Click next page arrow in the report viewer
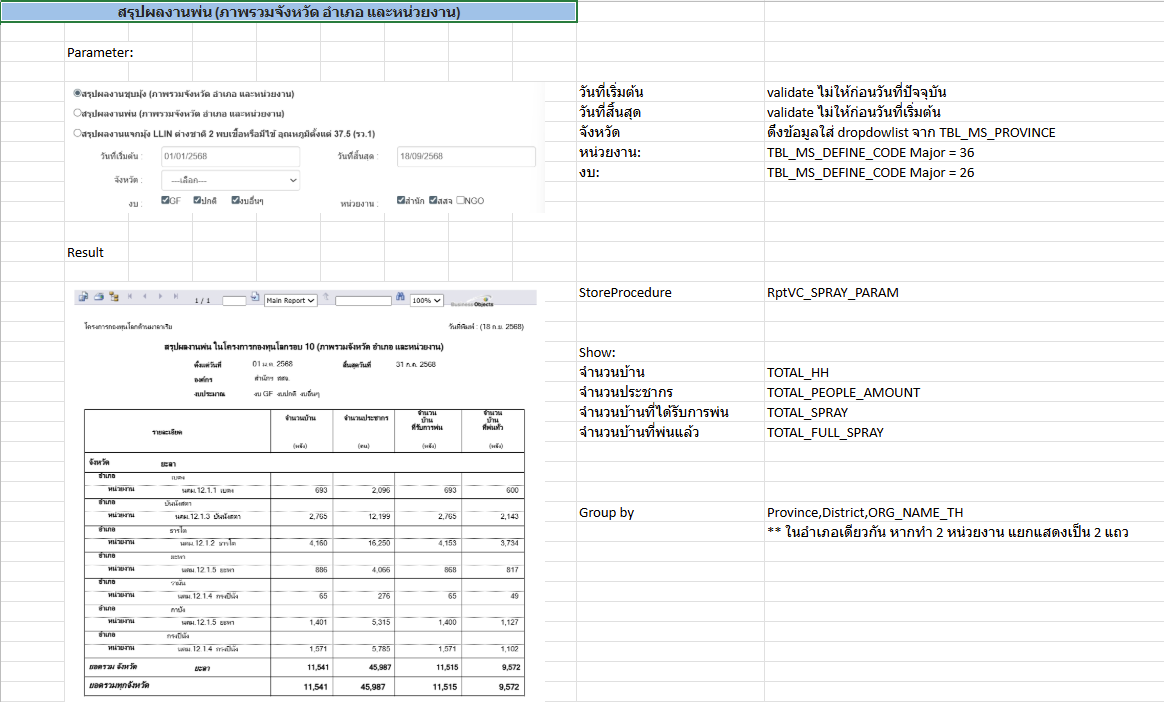Image resolution: width=1164 pixels, height=702 pixels. 160,297
